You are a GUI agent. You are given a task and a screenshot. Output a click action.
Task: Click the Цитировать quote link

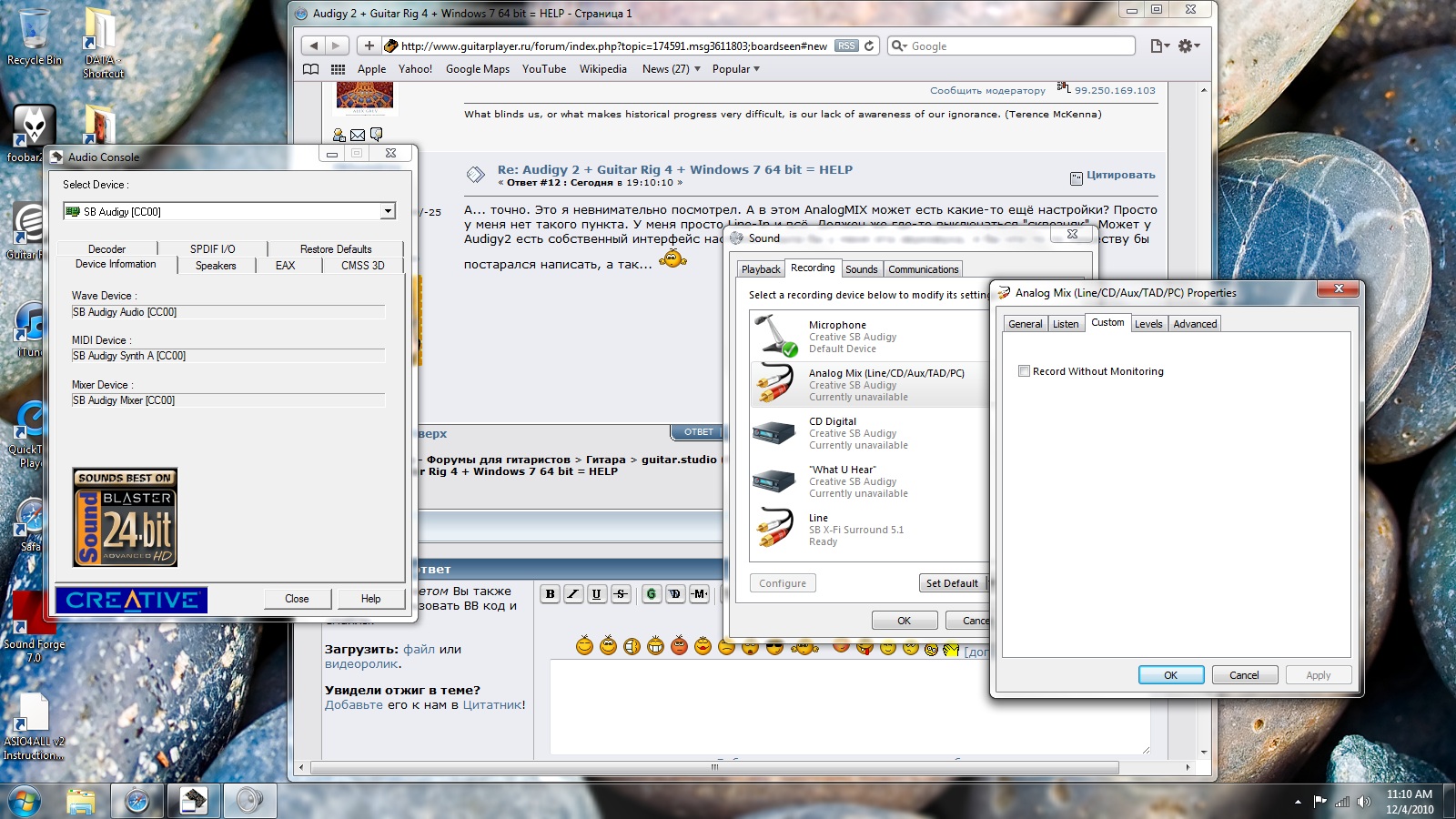click(1120, 175)
